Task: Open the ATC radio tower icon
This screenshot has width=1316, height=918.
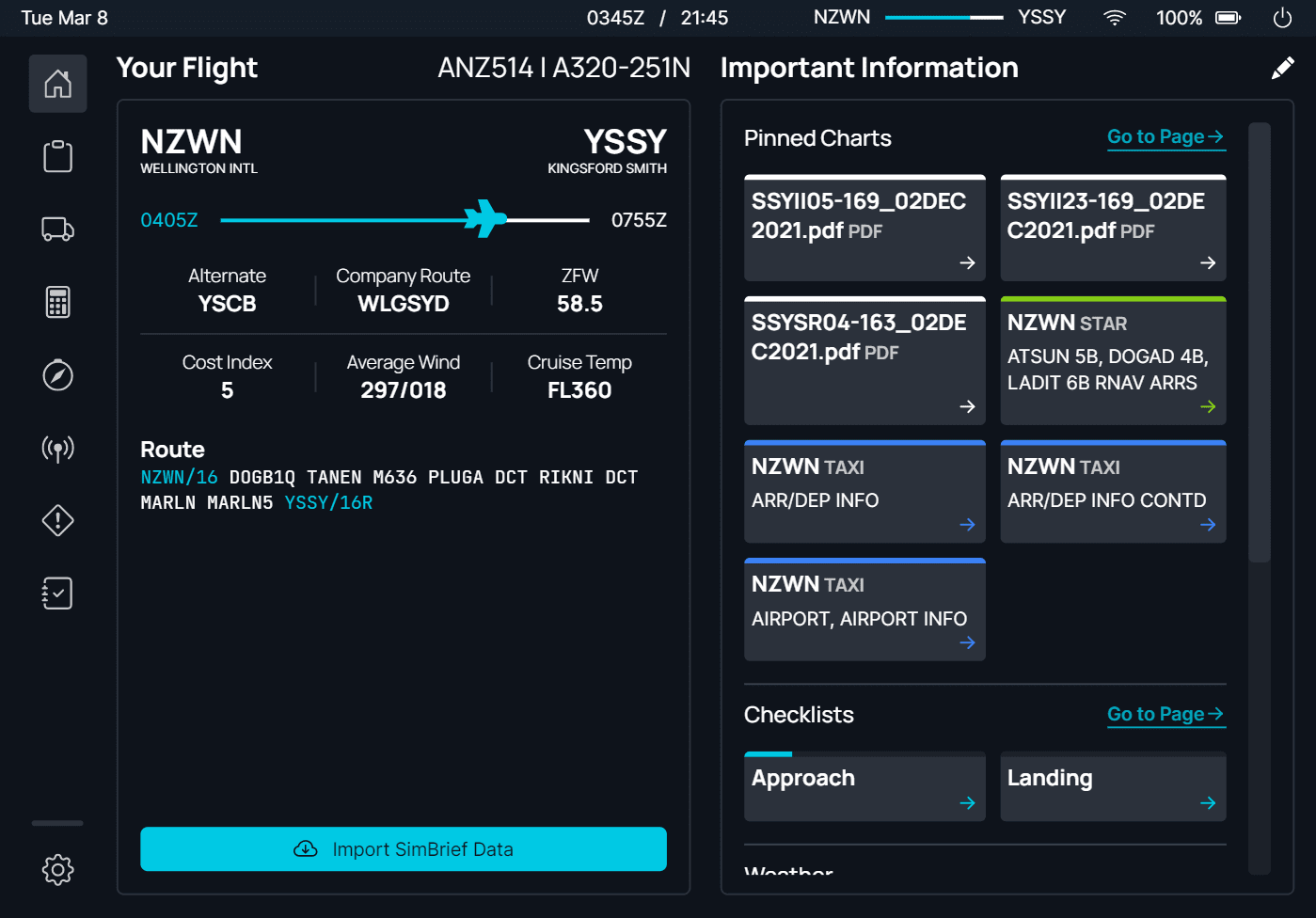Action: [58, 449]
